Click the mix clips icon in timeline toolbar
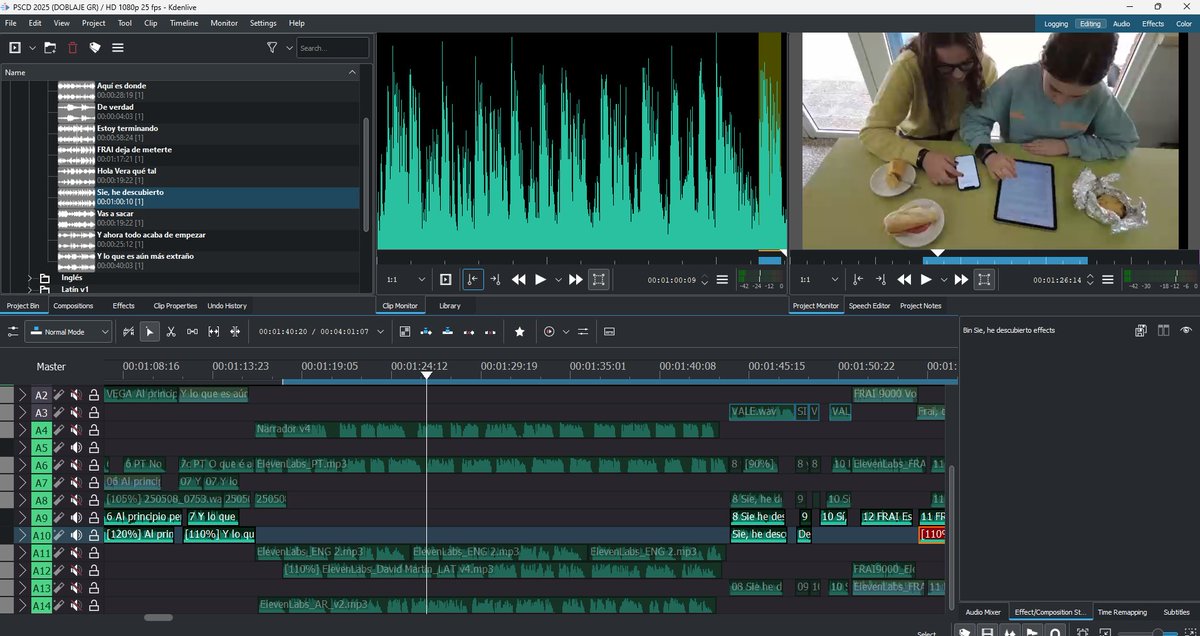The width and height of the screenshot is (1200, 636). (405, 331)
